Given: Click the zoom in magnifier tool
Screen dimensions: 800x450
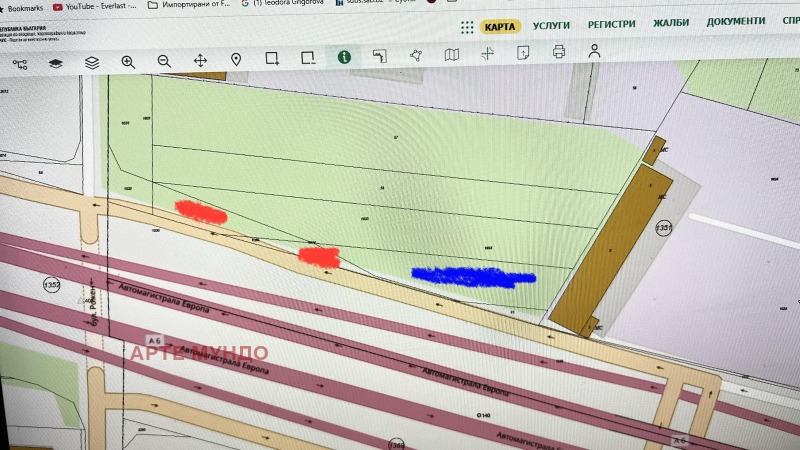Looking at the screenshot, I should pyautogui.click(x=128, y=61).
